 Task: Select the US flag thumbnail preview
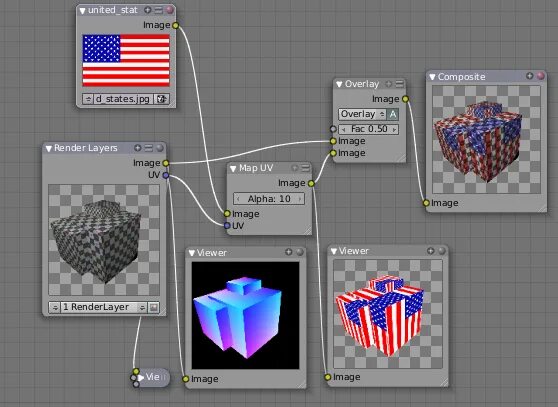click(x=126, y=60)
